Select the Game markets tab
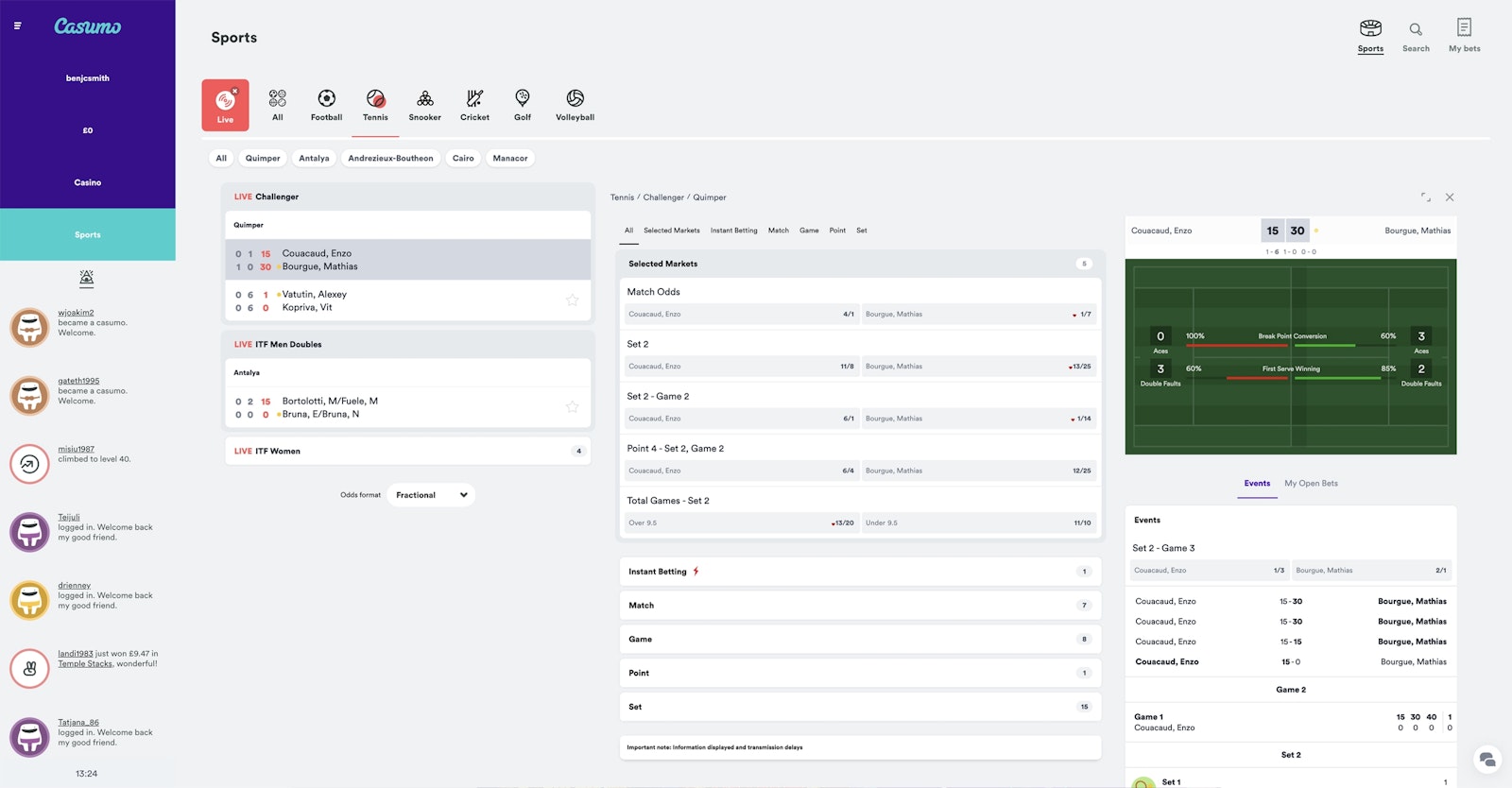The height and width of the screenshot is (788, 1512). (809, 231)
